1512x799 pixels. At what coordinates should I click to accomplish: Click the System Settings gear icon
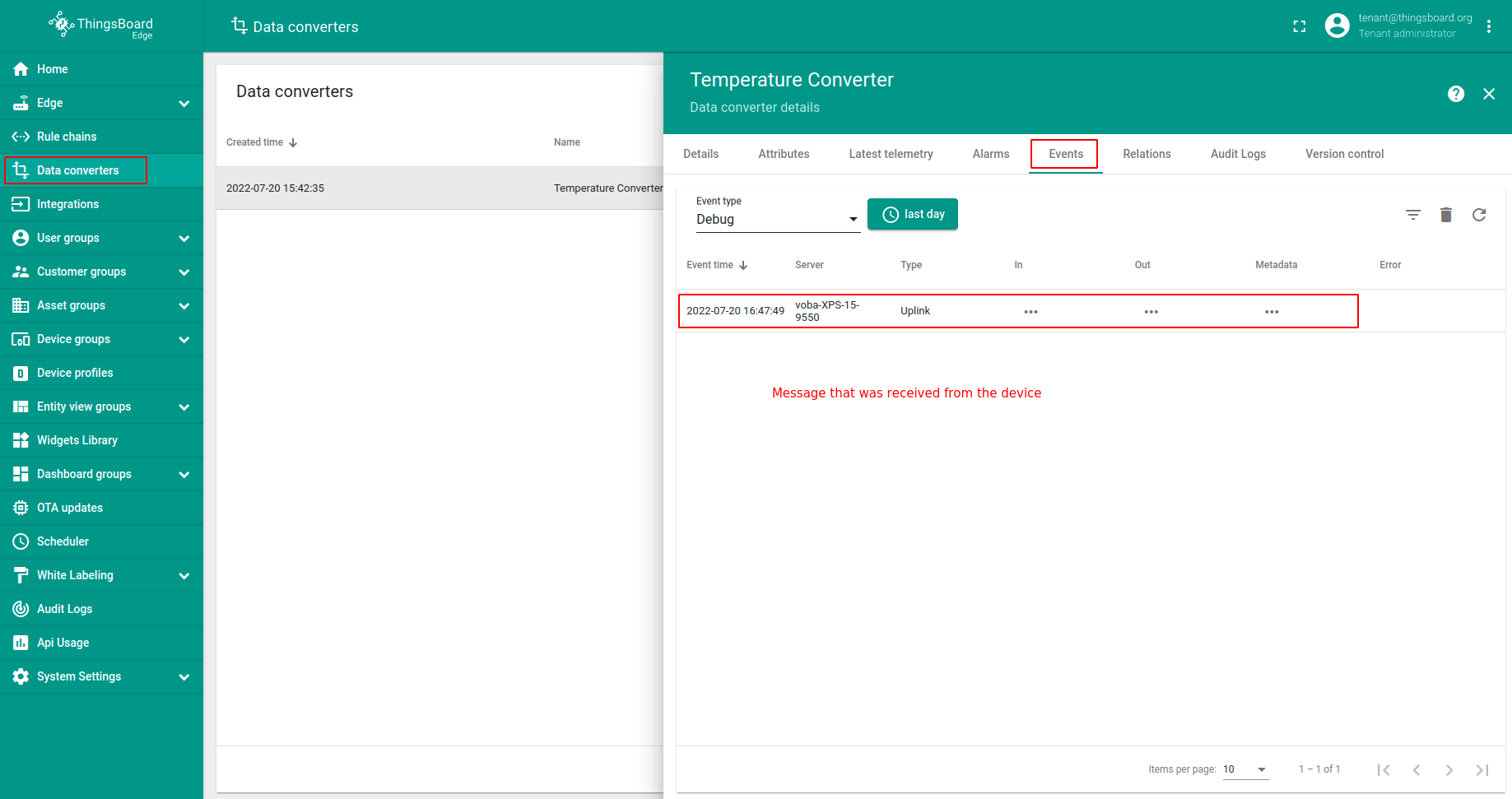(x=21, y=676)
